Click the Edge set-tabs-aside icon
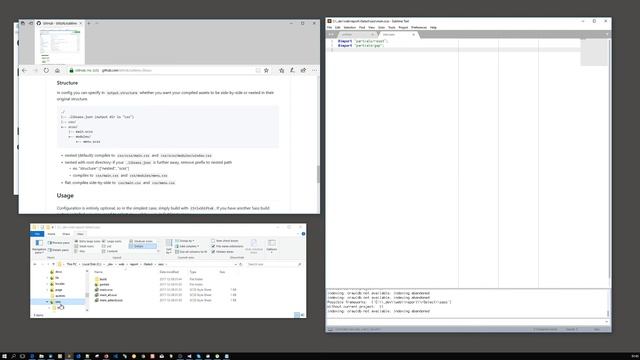Viewport: 640px width, 360px height. coord(31,23)
